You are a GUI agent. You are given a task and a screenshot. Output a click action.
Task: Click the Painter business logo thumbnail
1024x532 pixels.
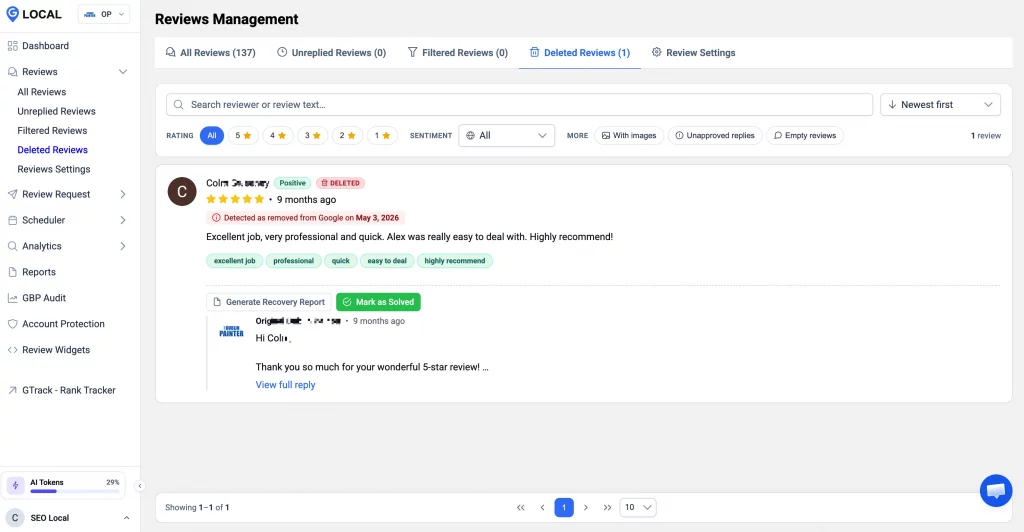(x=231, y=332)
